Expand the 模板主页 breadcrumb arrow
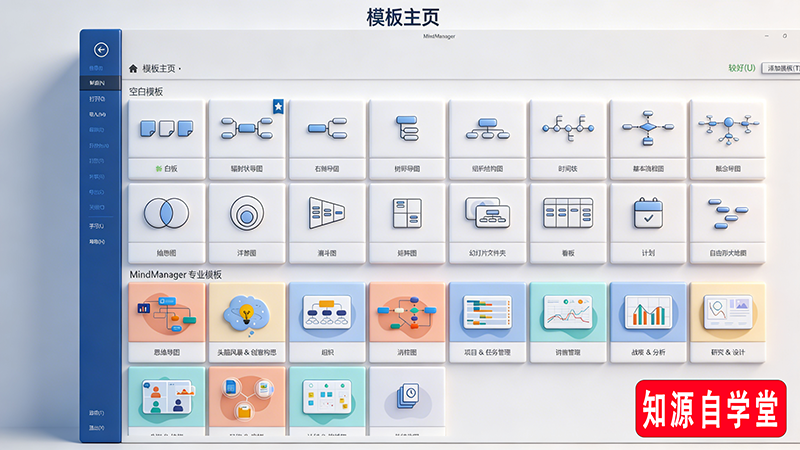Viewport: 800px width, 450px height. pyautogui.click(x=180, y=69)
